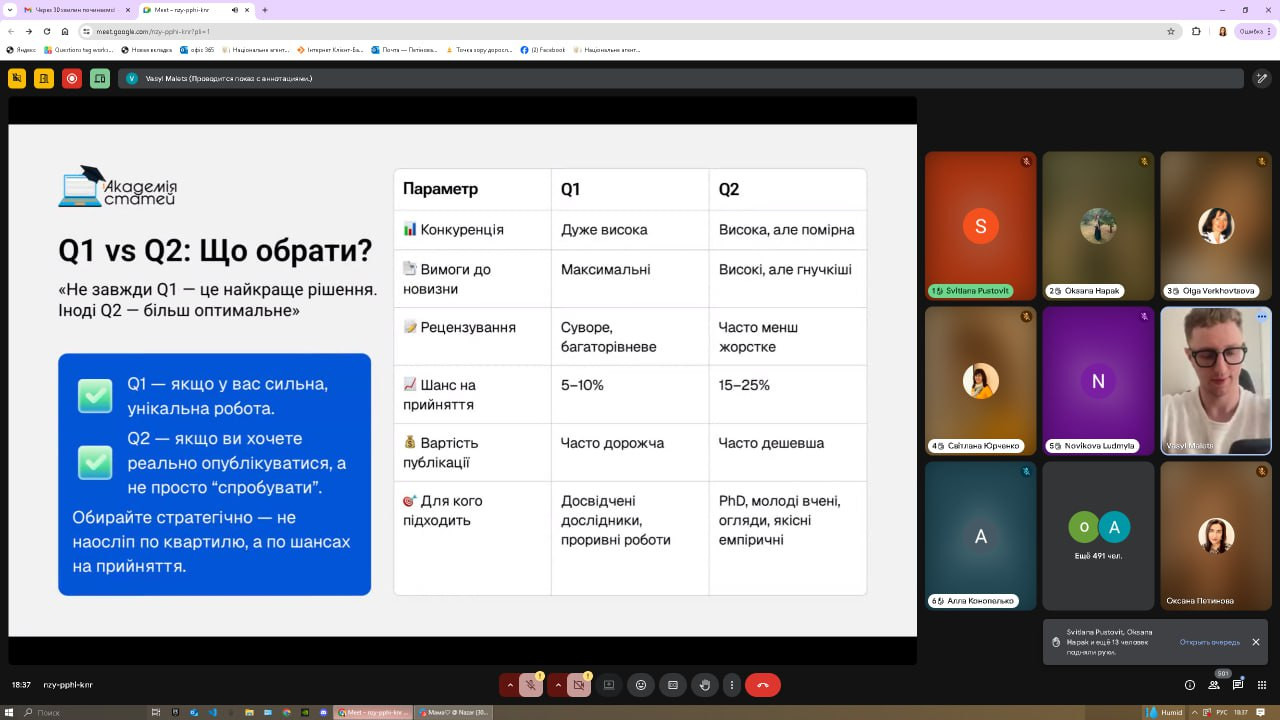The height and width of the screenshot is (720, 1280).
Task: Open options on Vasyl Maleta's tile
Action: point(1262,316)
